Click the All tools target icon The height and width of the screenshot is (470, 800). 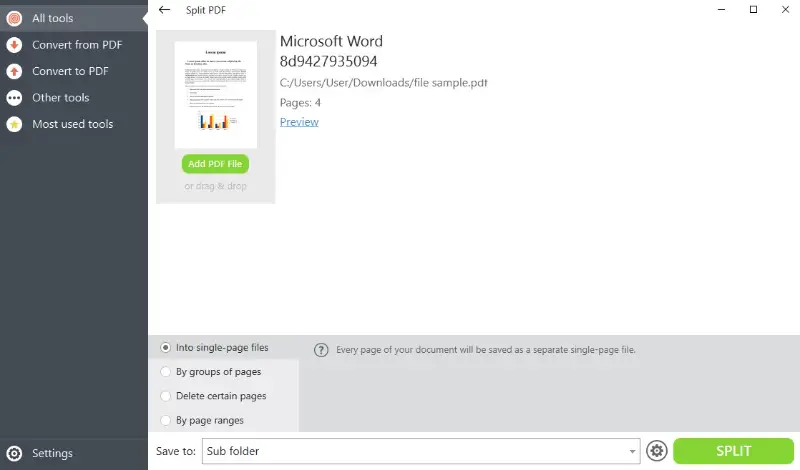[x=14, y=18]
